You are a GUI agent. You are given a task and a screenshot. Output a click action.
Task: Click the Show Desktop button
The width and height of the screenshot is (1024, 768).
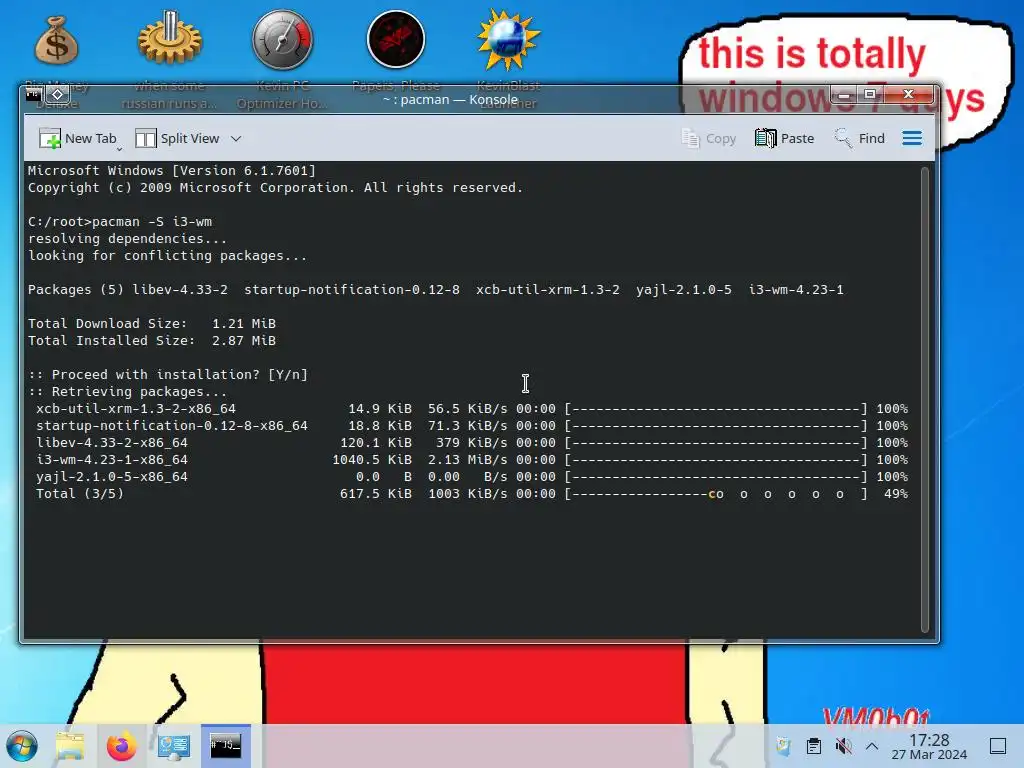pyautogui.click(x=998, y=746)
